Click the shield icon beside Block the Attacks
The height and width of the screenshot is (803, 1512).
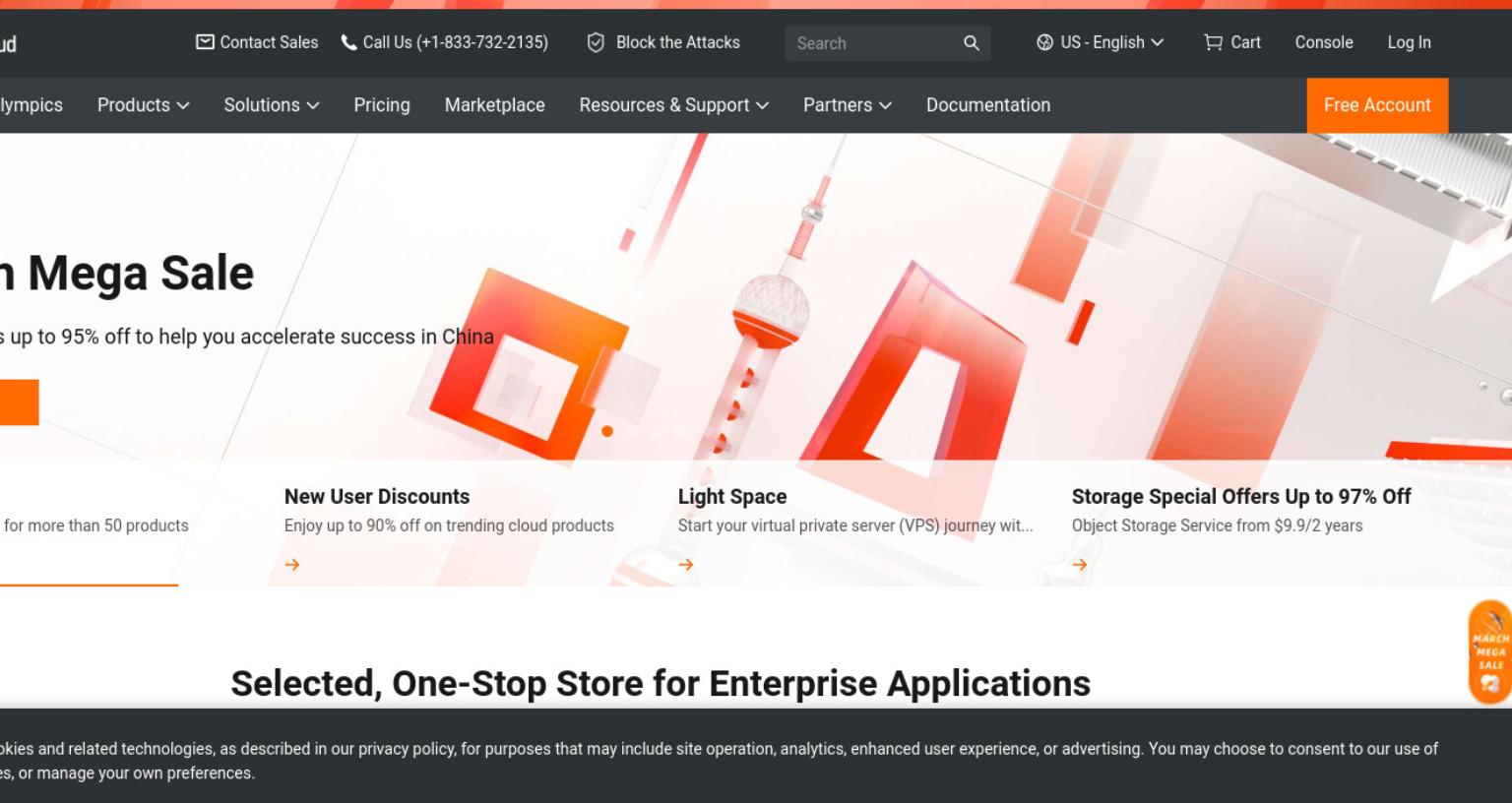point(596,42)
